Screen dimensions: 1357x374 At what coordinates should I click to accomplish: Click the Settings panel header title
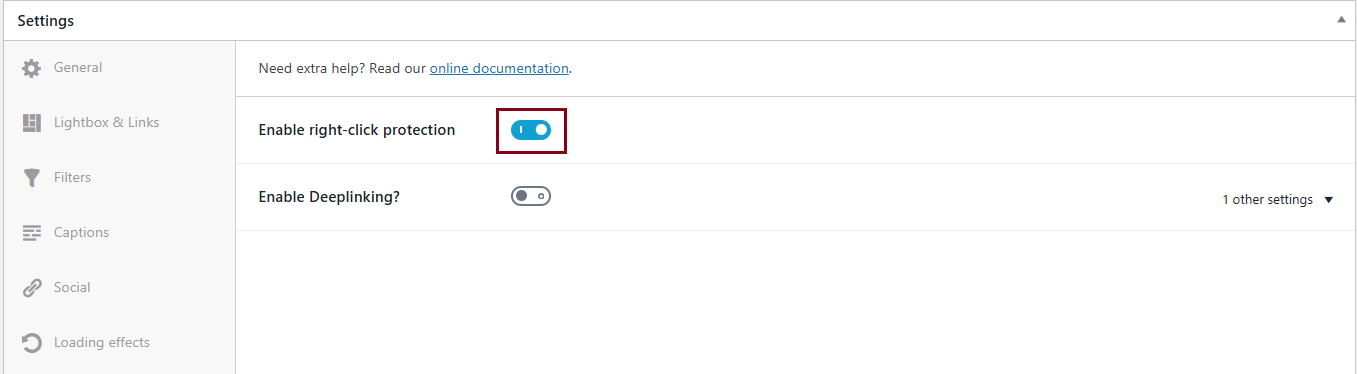coord(46,20)
